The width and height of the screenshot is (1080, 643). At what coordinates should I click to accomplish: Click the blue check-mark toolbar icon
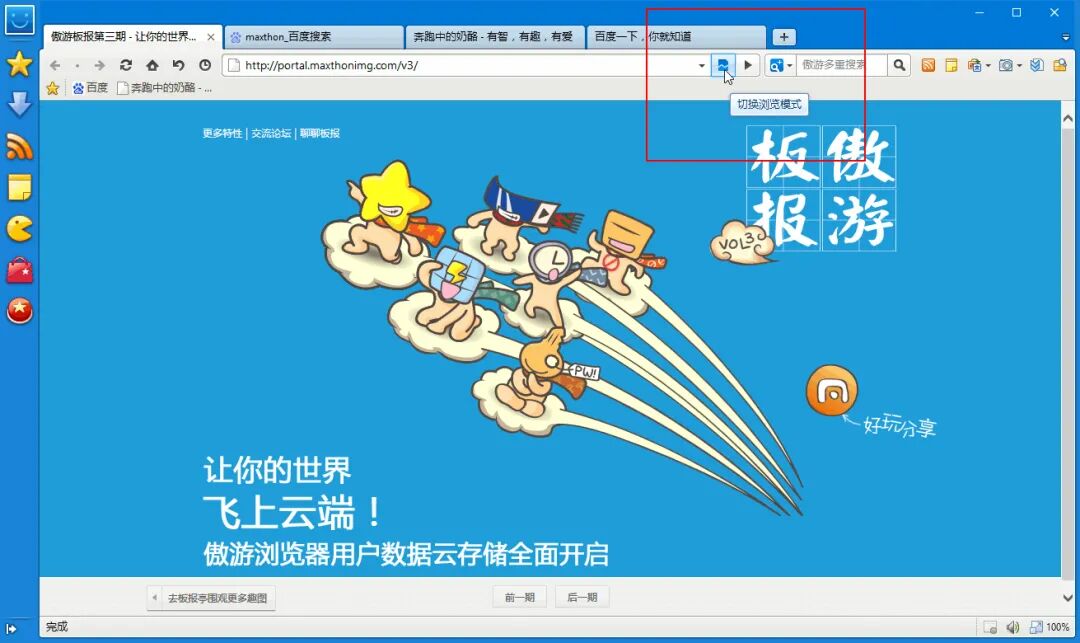[1037, 65]
